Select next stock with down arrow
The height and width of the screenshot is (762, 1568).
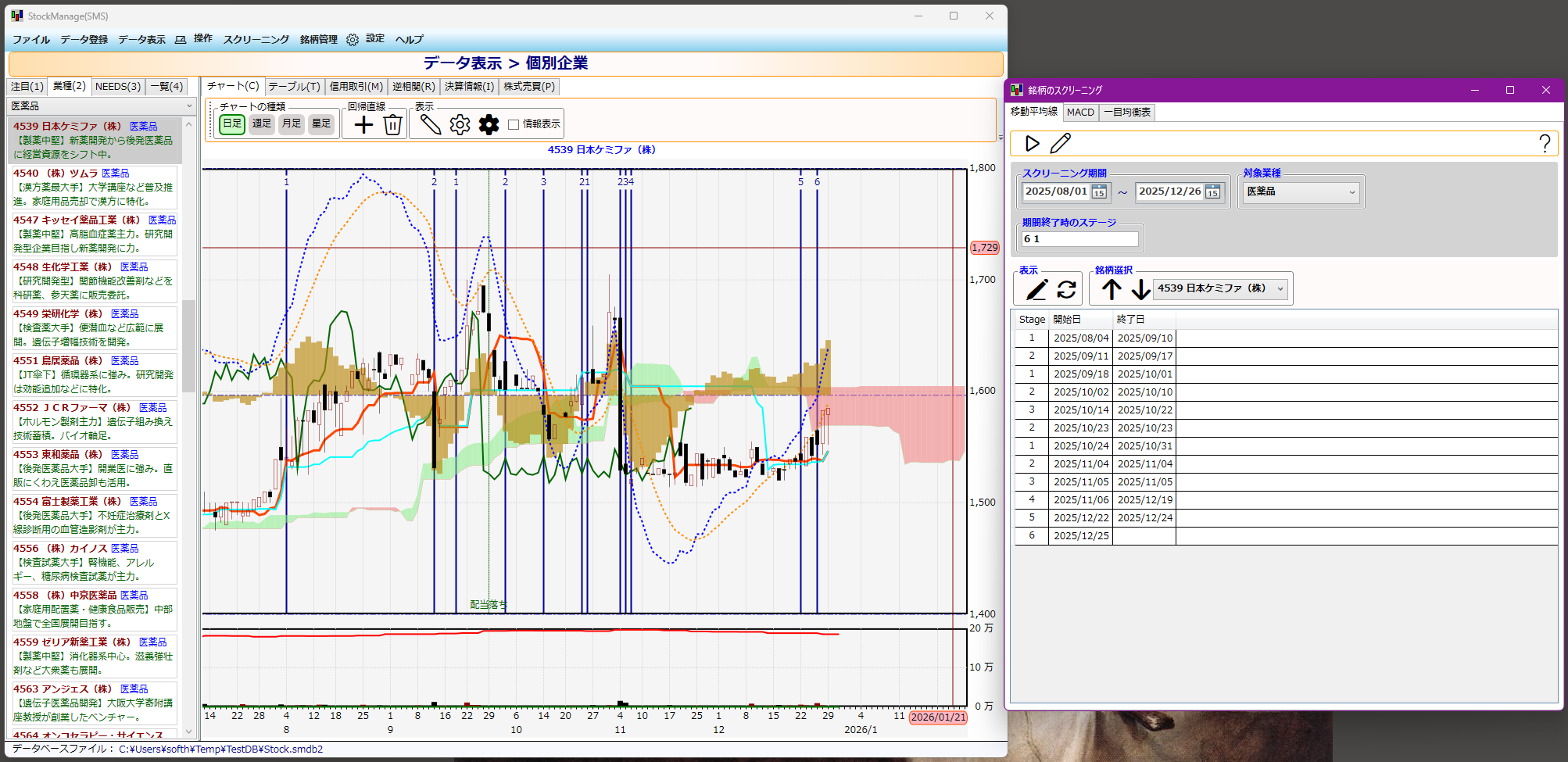(1140, 289)
